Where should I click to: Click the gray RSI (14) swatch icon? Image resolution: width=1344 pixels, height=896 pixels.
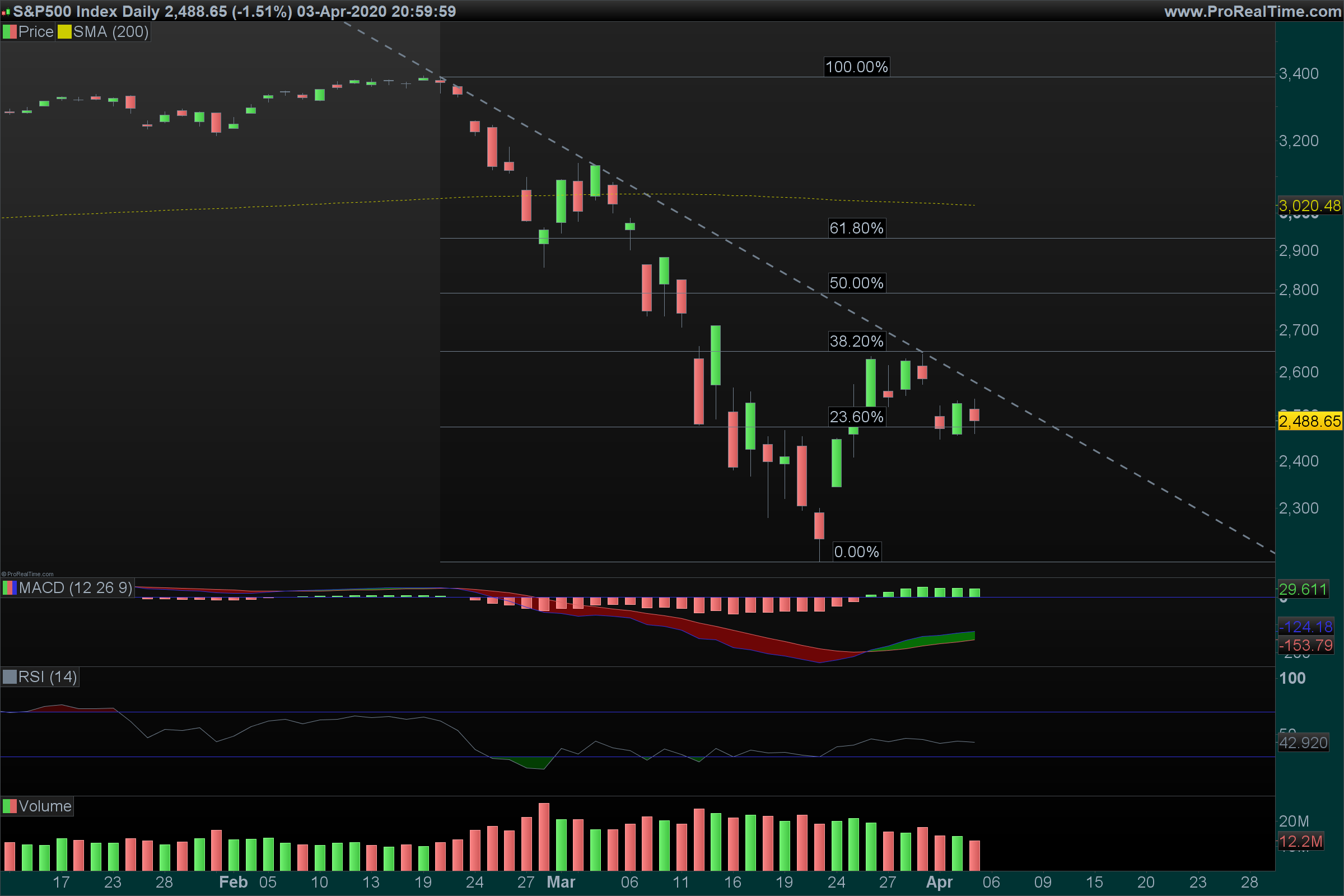[x=10, y=677]
